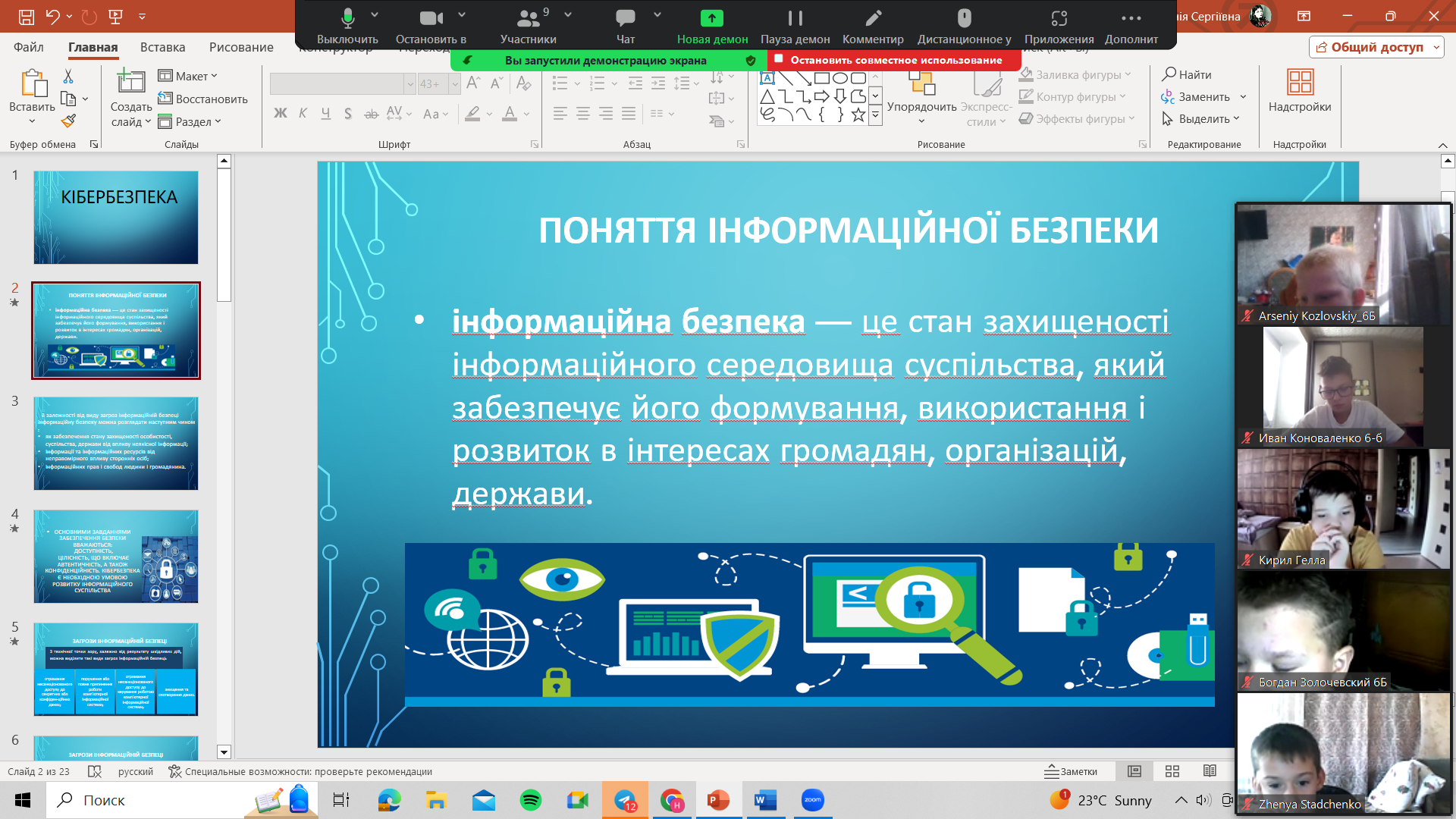Toggle bulleted list
Image resolution: width=1456 pixels, height=819 pixels.
(x=560, y=83)
